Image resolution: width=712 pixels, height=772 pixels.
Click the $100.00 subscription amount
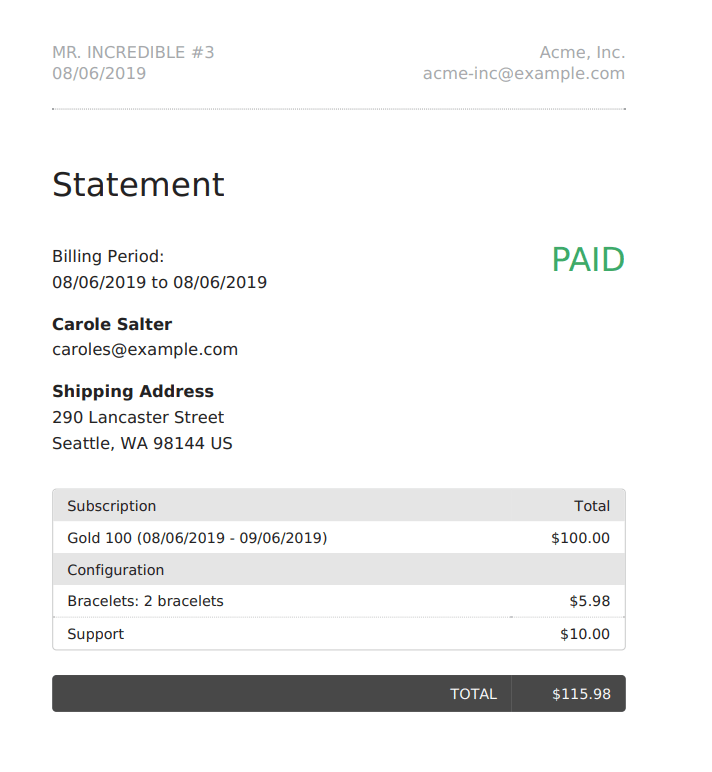pos(580,538)
